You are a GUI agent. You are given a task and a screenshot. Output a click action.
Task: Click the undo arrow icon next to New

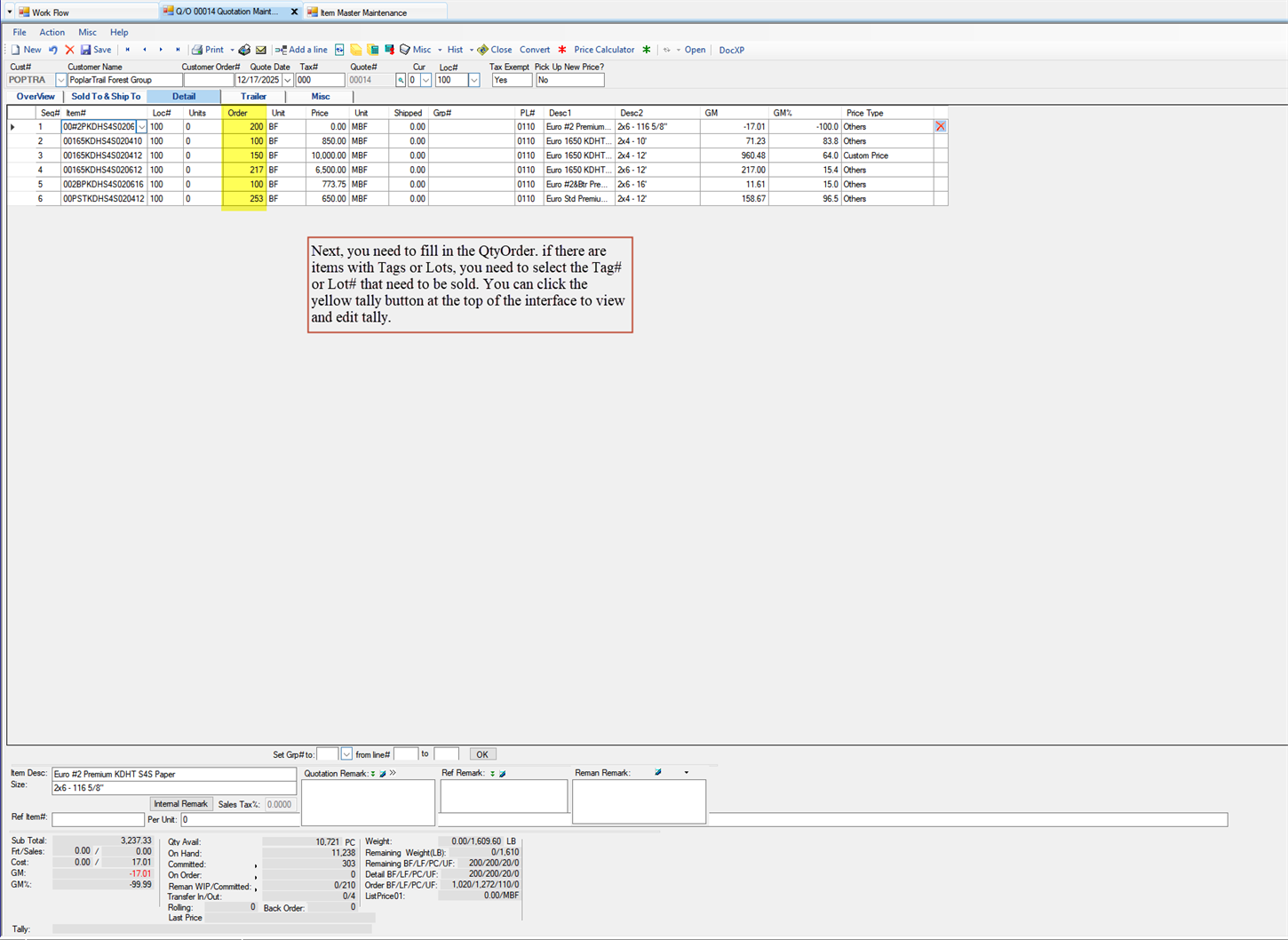coord(52,49)
